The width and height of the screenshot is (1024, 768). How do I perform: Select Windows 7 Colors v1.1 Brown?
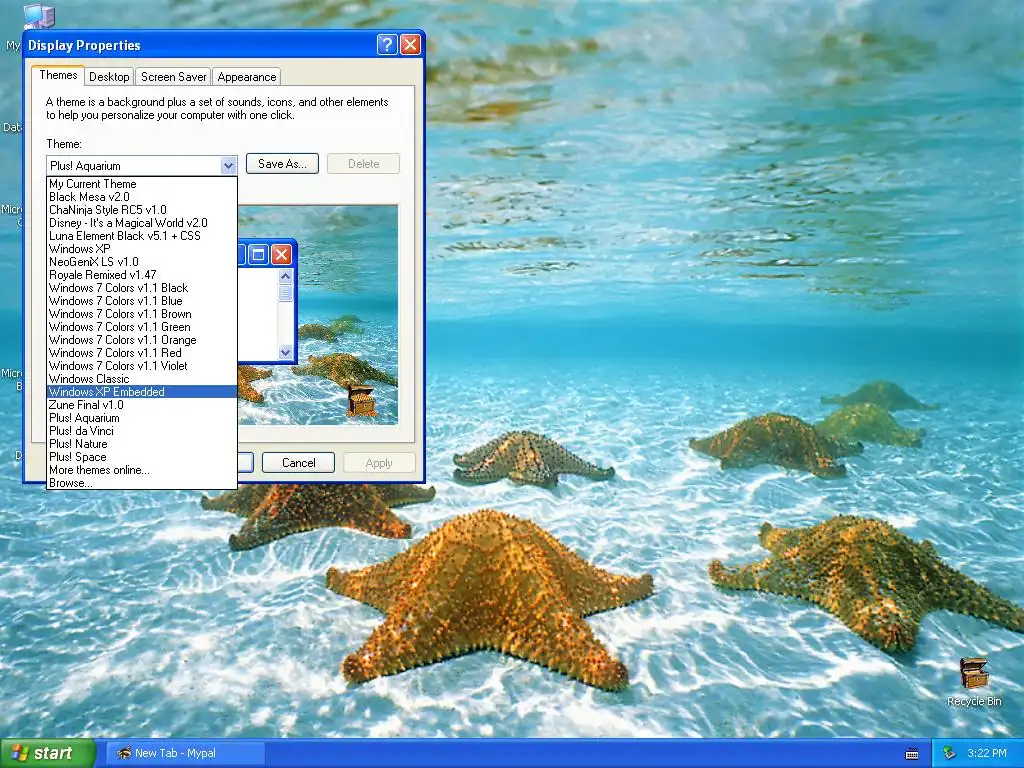(x=142, y=314)
